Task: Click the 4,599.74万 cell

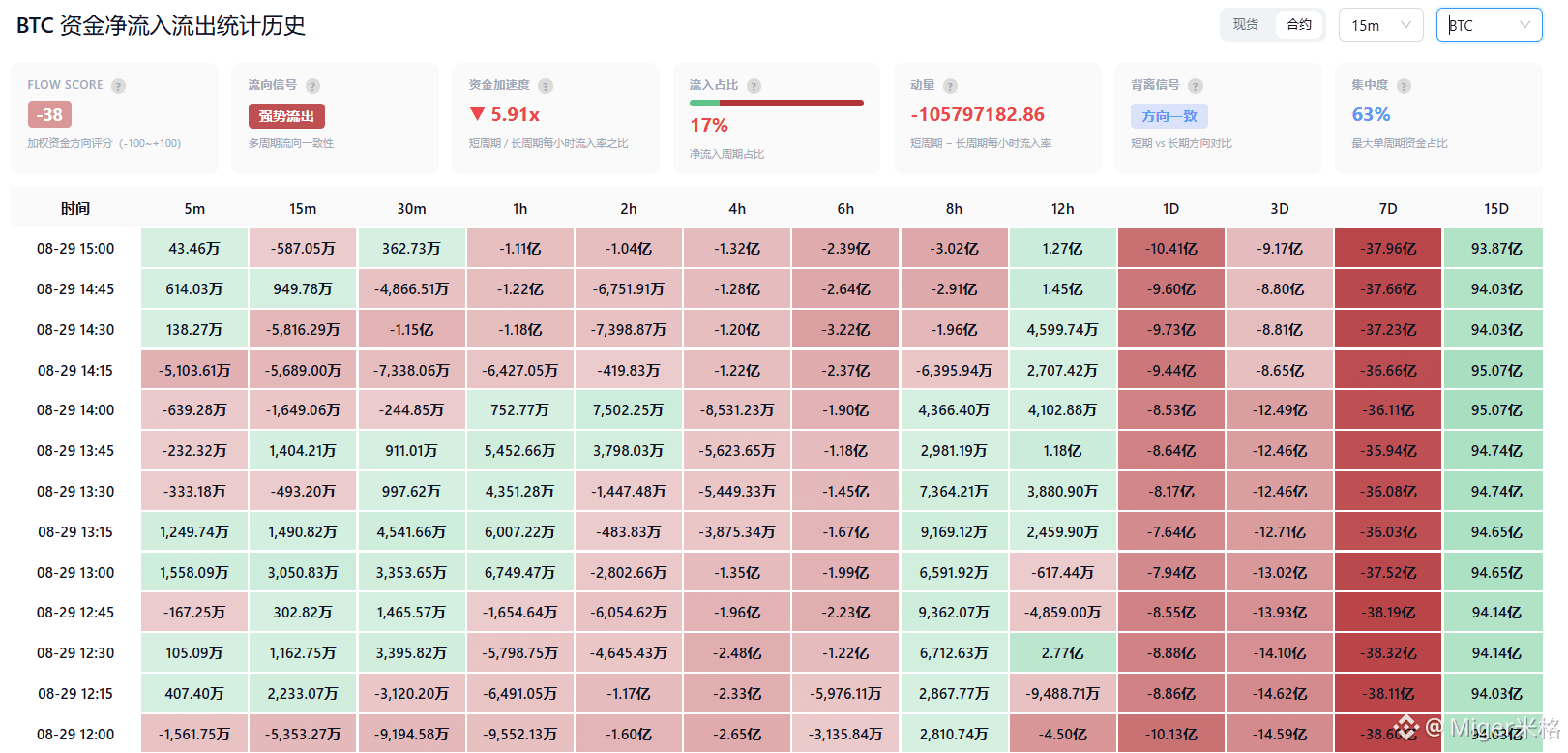Action: [1062, 330]
